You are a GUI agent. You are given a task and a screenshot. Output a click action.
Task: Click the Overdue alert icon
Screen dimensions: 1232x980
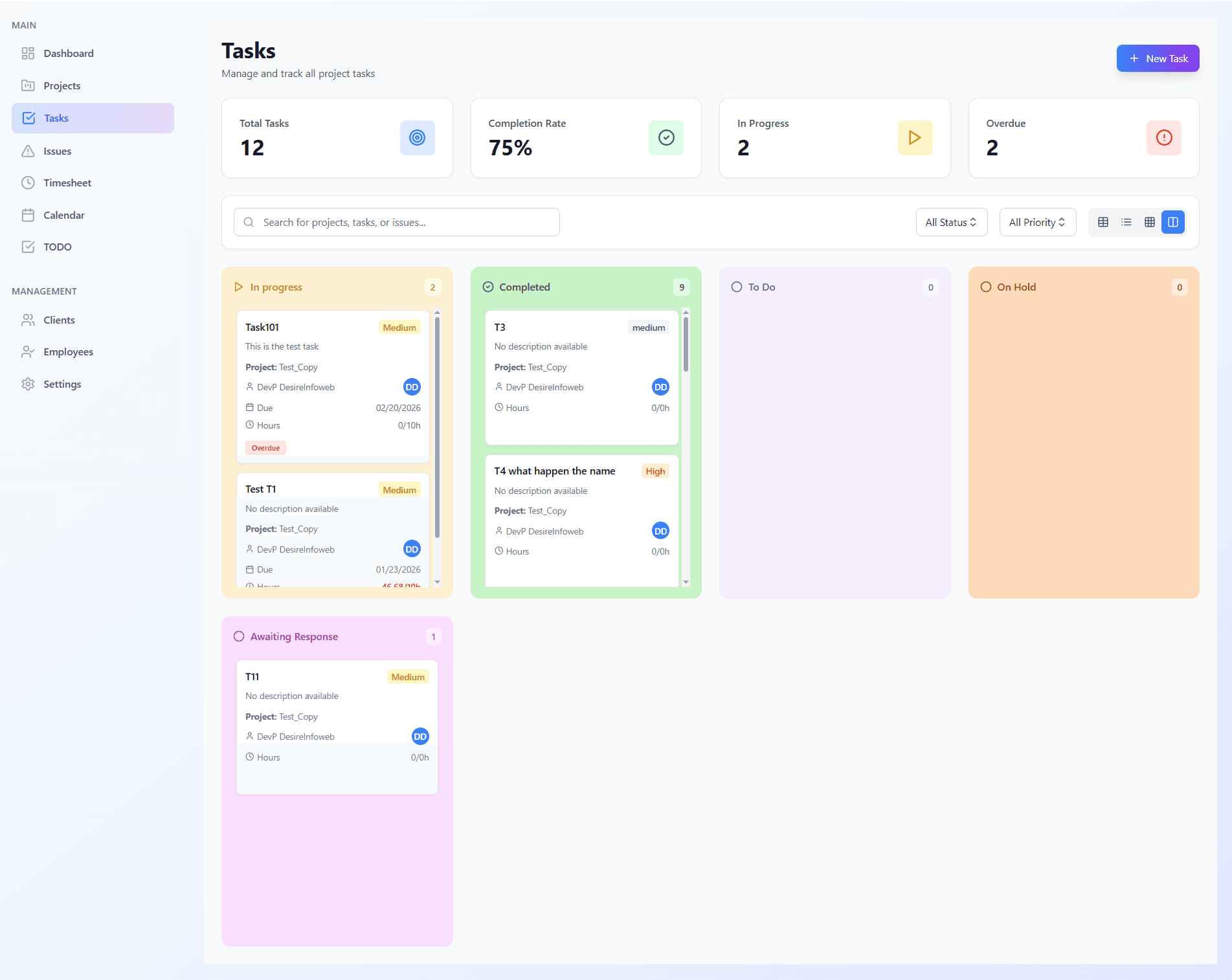pos(1163,137)
